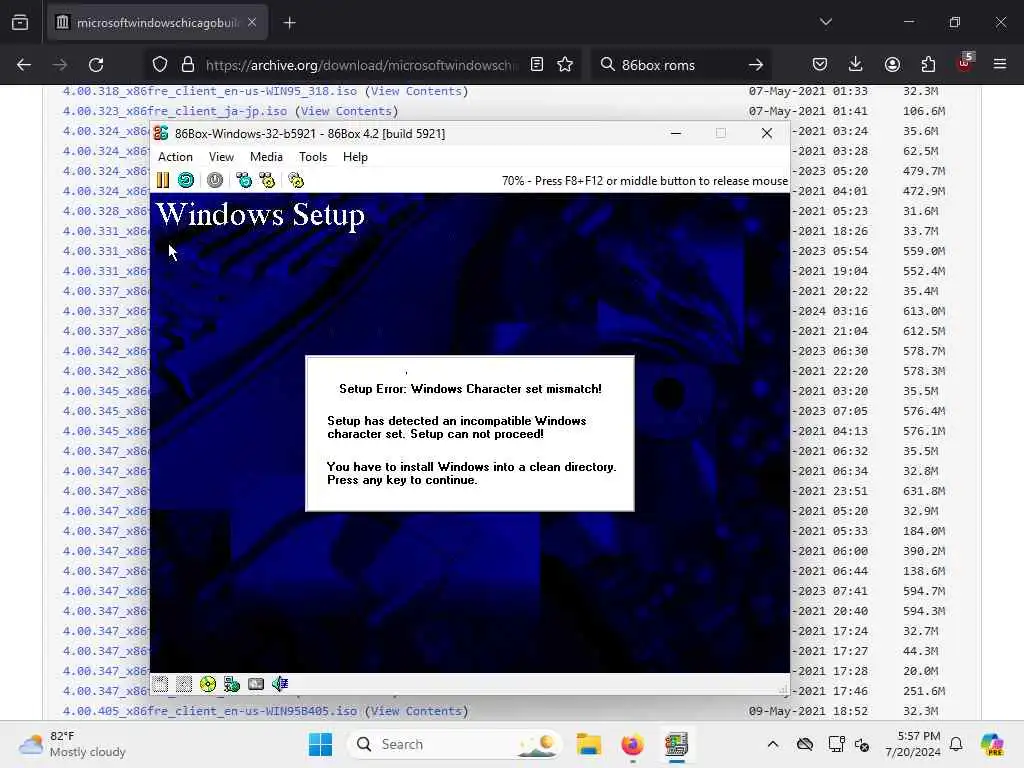Open File Explorer from taskbar
The image size is (1024, 768).
(x=588, y=744)
